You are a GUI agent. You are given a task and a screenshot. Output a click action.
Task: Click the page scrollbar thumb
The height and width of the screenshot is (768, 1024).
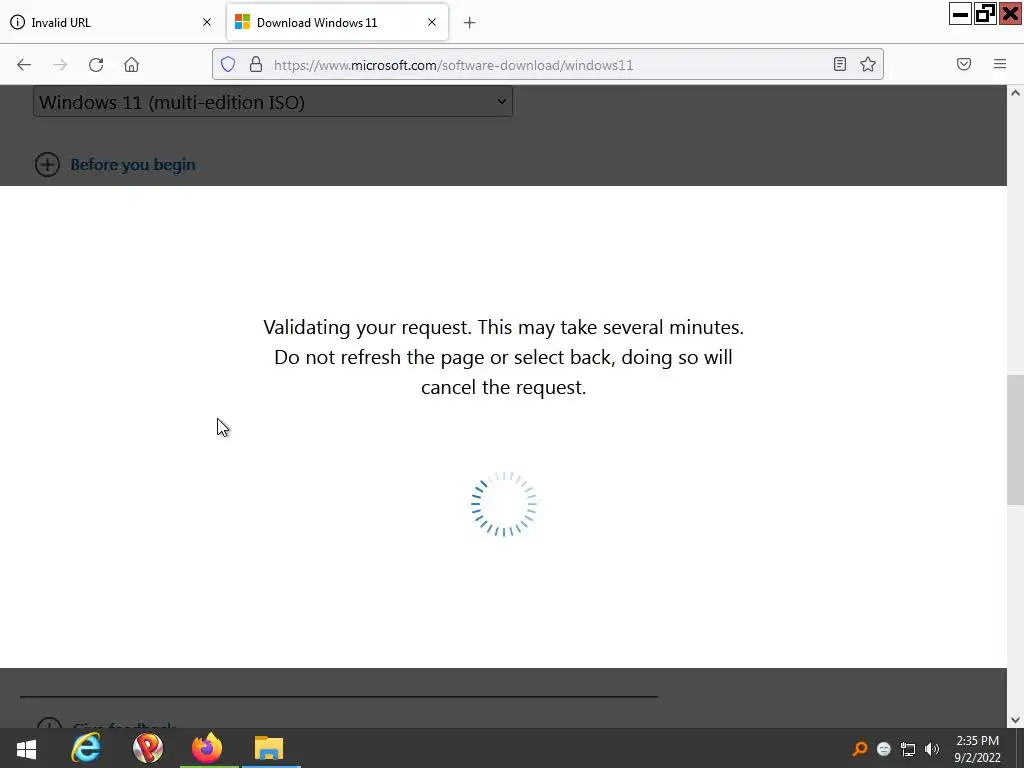click(x=1015, y=440)
